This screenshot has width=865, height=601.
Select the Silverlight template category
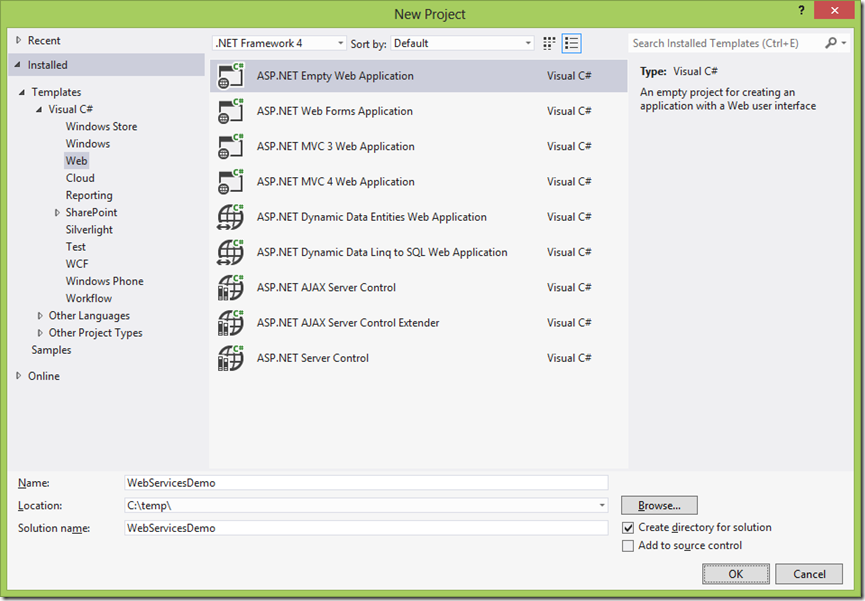coord(89,230)
